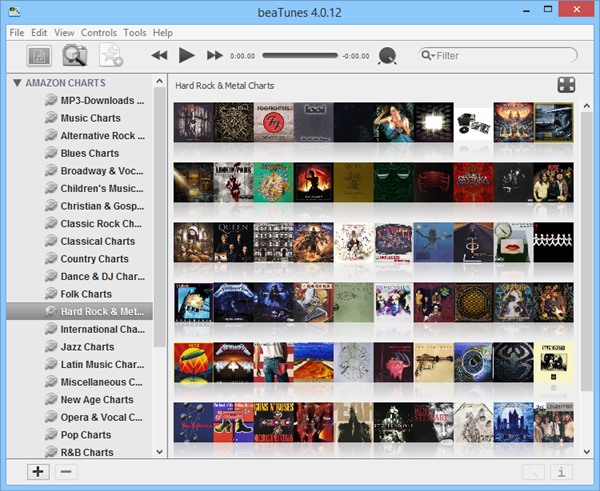Skip back with the rewind button
This screenshot has width=600, height=491.
pos(160,56)
